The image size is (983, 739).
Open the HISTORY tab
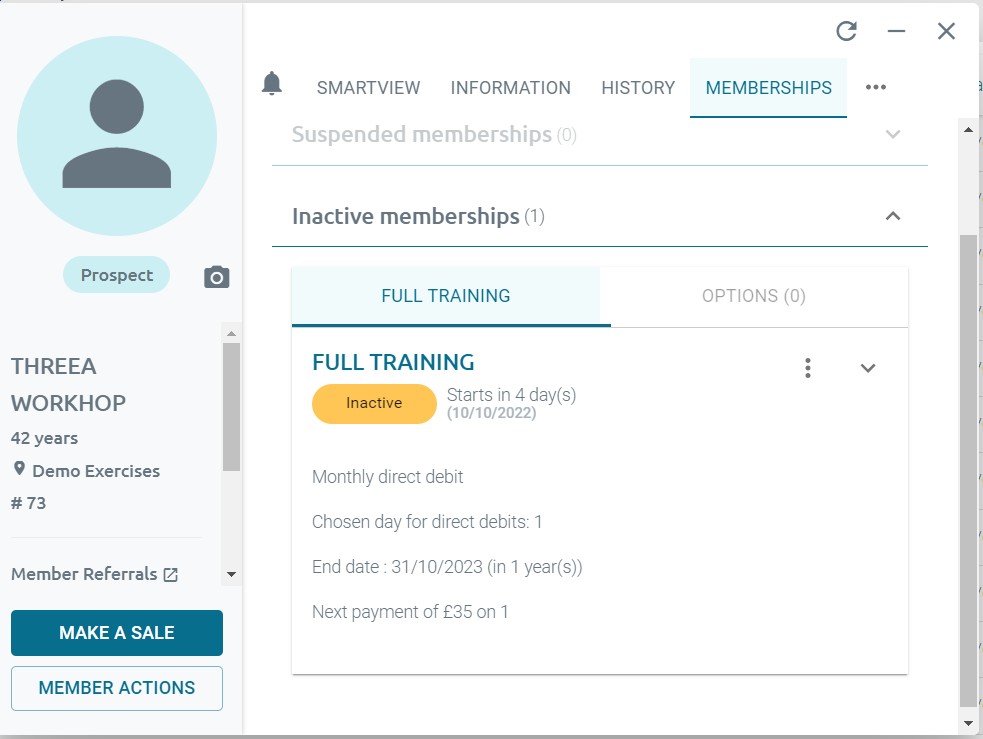tap(638, 88)
